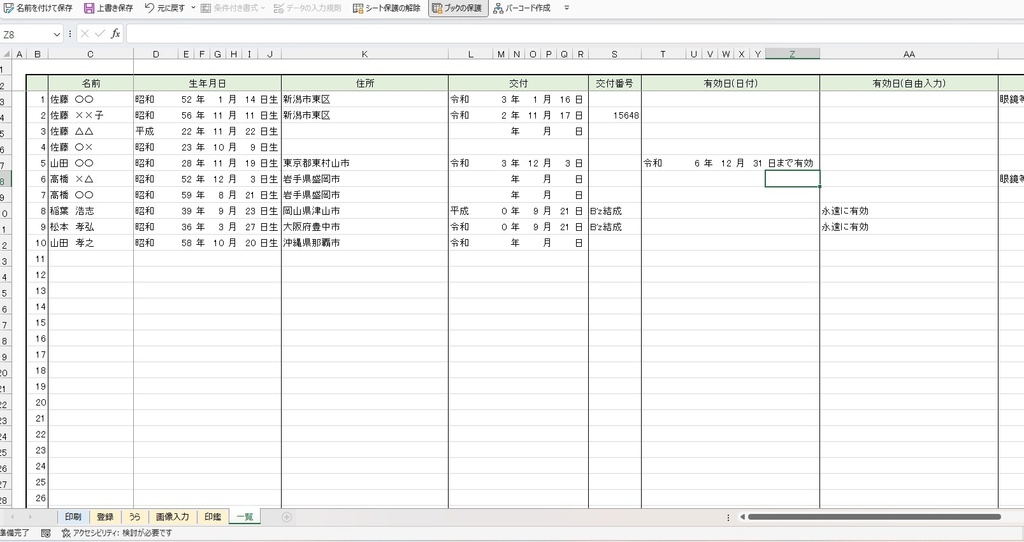Select issue number cell 15648
This screenshot has width=1024, height=542.
[x=615, y=116]
